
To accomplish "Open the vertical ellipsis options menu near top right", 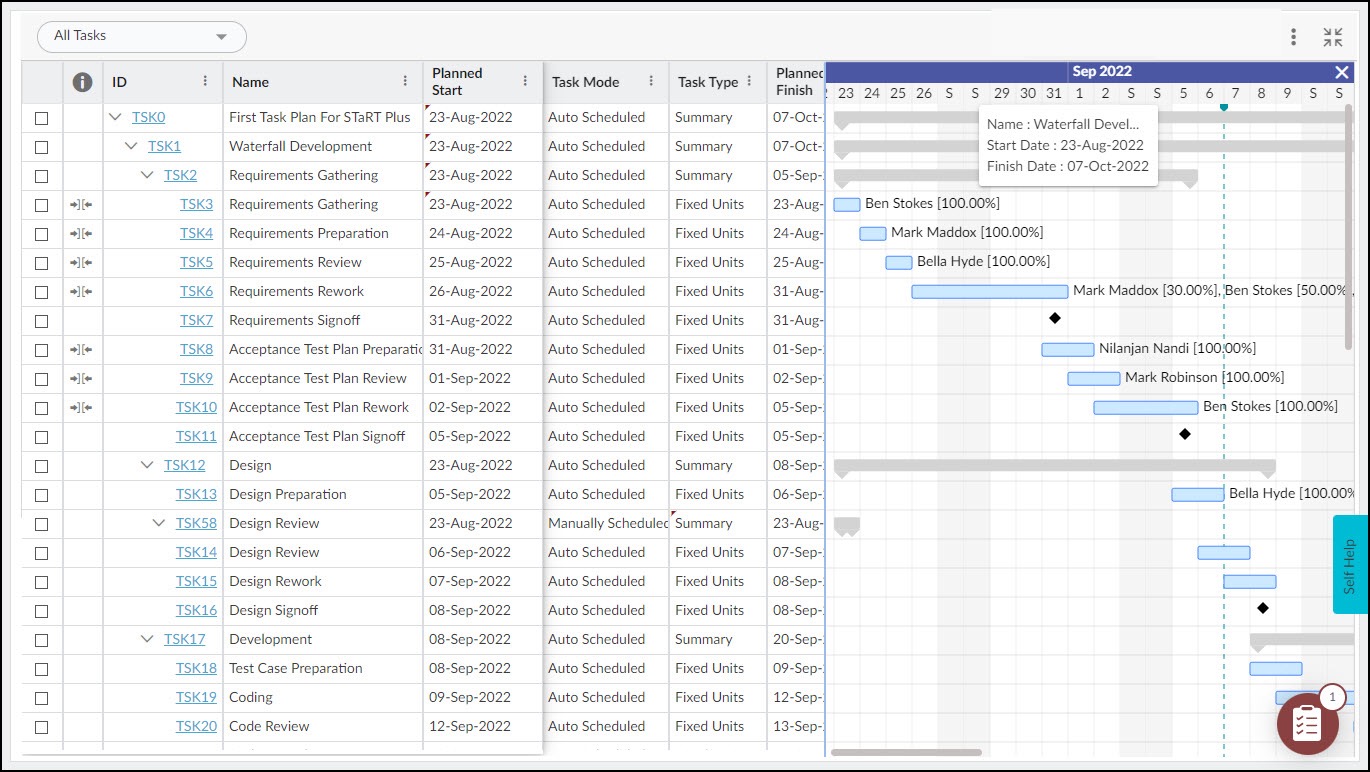I will click(1292, 36).
